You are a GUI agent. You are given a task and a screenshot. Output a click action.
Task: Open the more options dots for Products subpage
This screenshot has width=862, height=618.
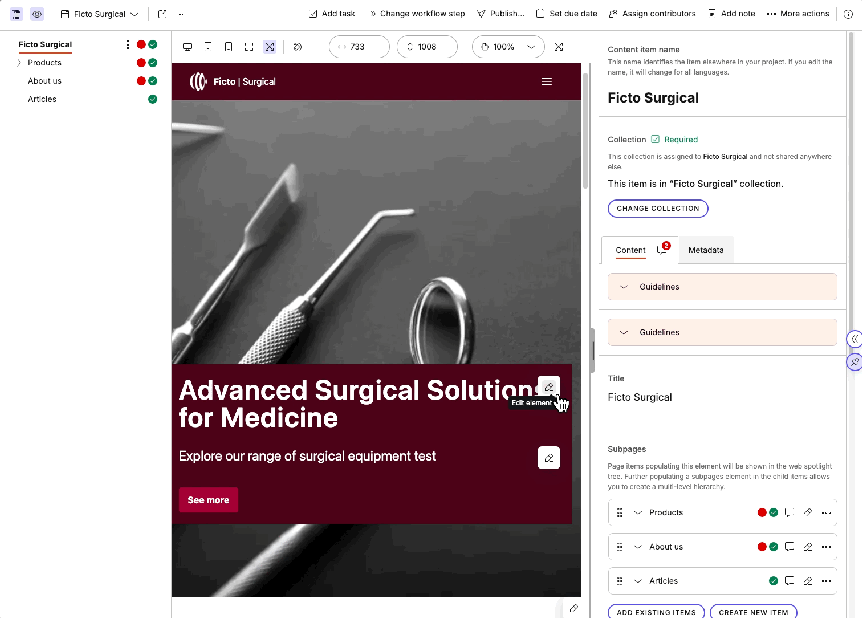tap(826, 513)
